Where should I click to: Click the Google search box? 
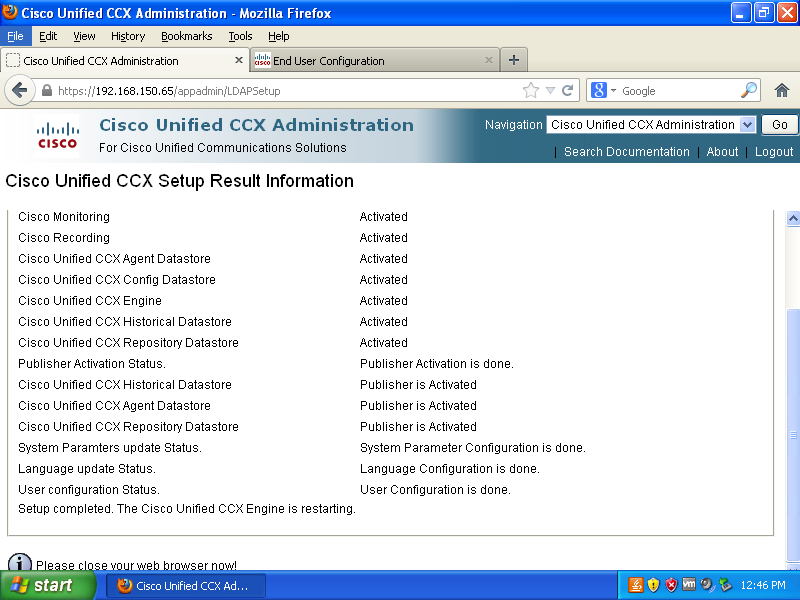point(679,91)
